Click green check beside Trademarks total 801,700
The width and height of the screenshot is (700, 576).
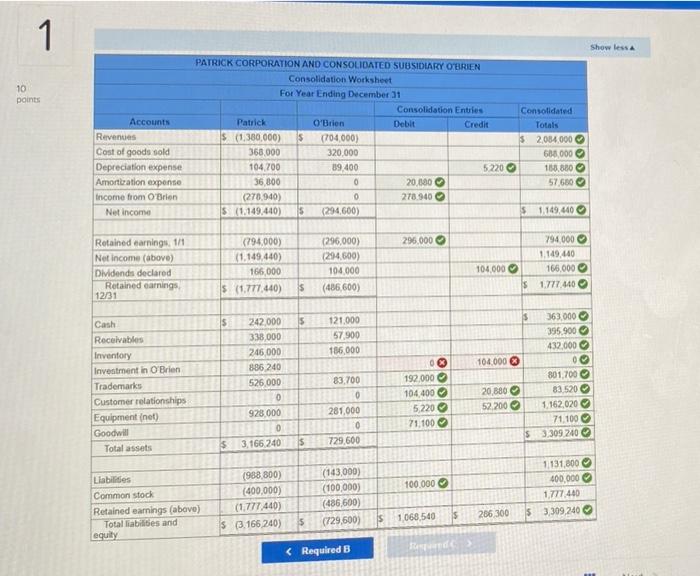point(585,374)
